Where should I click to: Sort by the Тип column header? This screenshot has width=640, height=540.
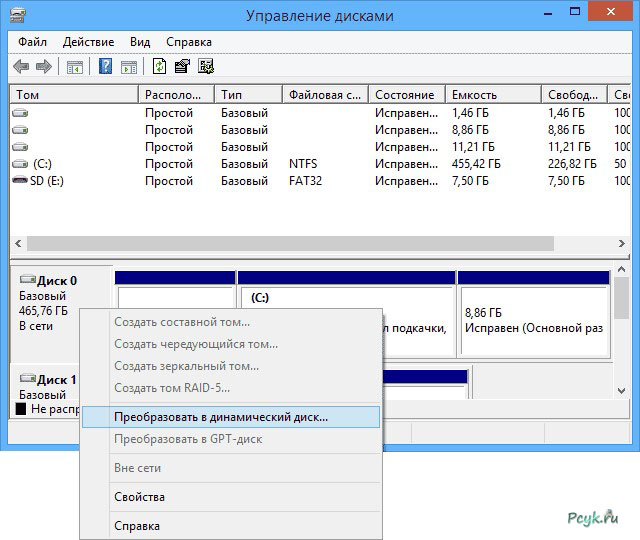[x=249, y=95]
